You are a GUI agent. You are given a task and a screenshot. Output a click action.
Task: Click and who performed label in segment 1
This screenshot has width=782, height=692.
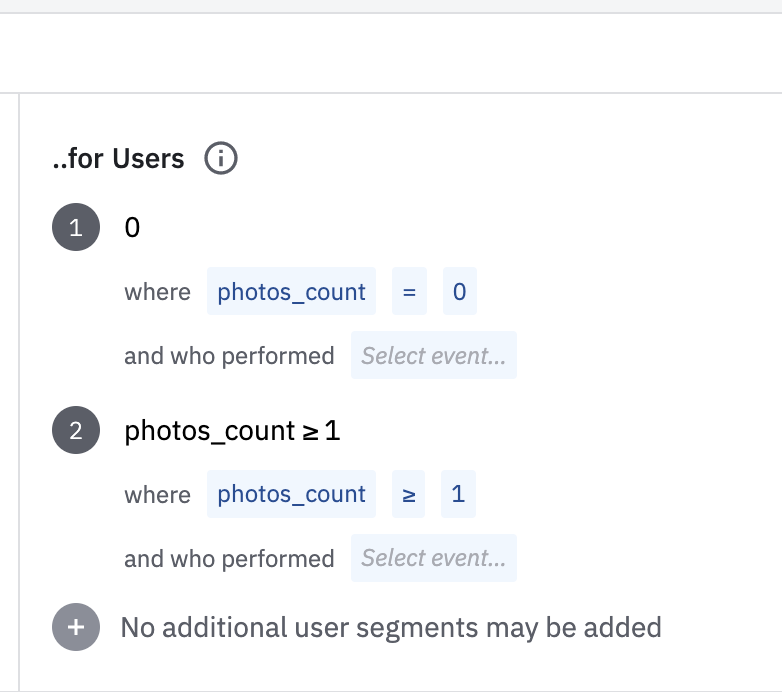[229, 356]
